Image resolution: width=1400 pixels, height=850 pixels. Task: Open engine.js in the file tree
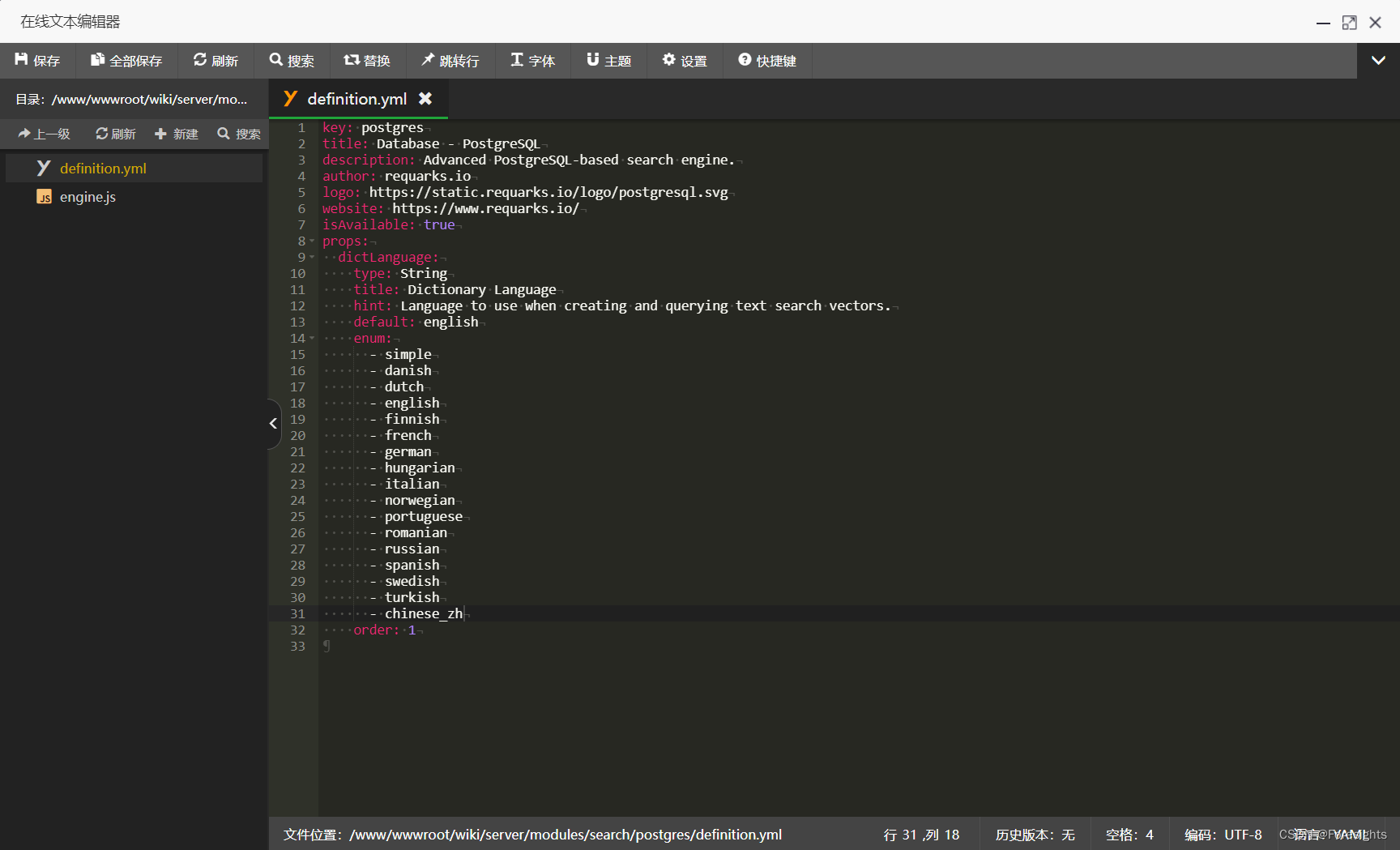click(134, 197)
